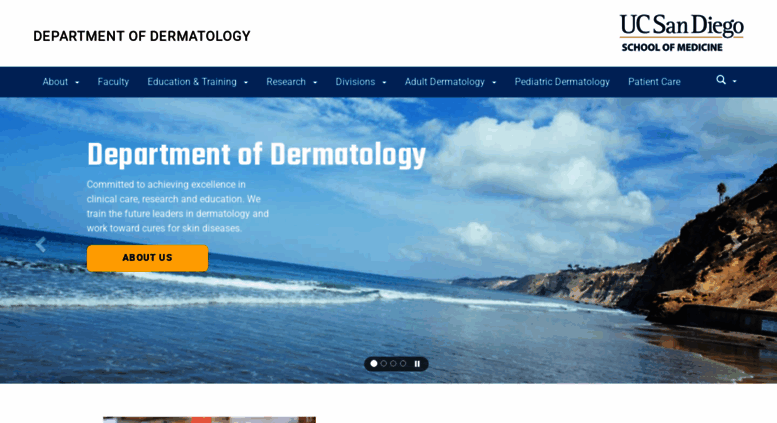
Task: Expand the About dropdown menu
Action: (x=60, y=82)
